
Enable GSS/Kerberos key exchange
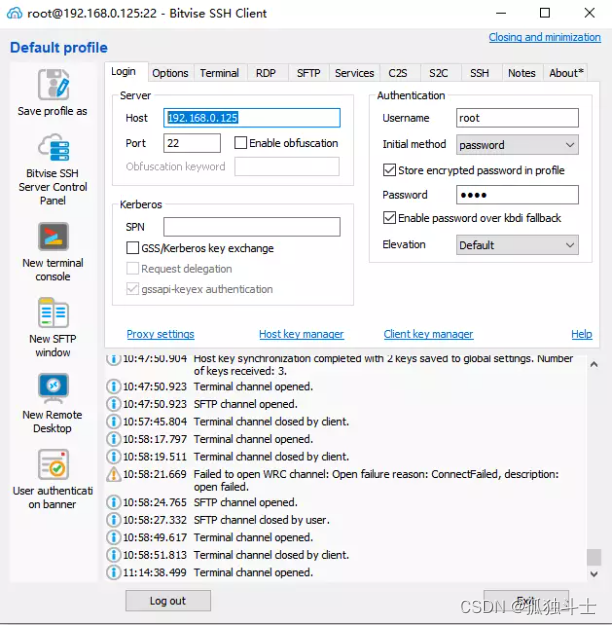pyautogui.click(x=132, y=248)
